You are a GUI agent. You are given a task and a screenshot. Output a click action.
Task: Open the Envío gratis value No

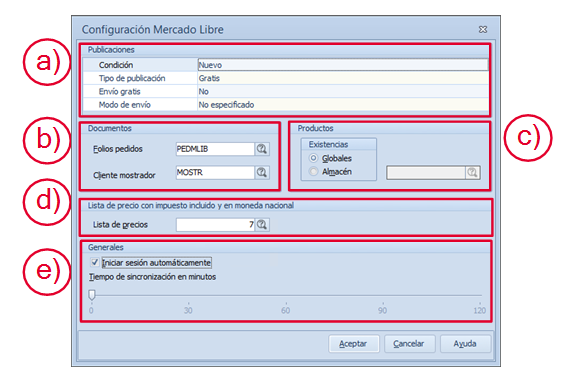pos(343,91)
